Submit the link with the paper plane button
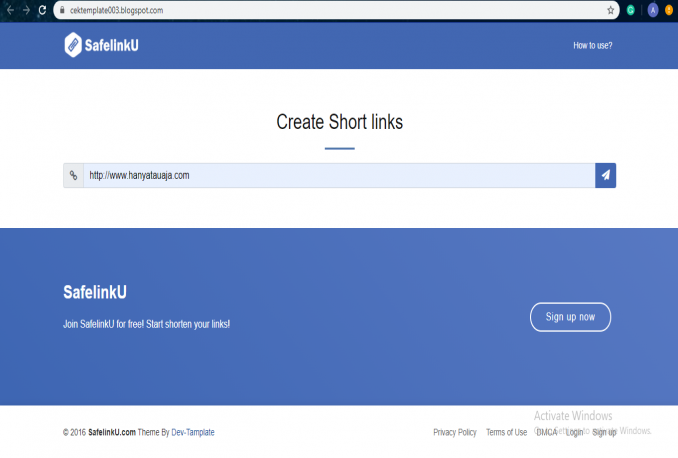Image resolution: width=678 pixels, height=458 pixels. [605, 176]
